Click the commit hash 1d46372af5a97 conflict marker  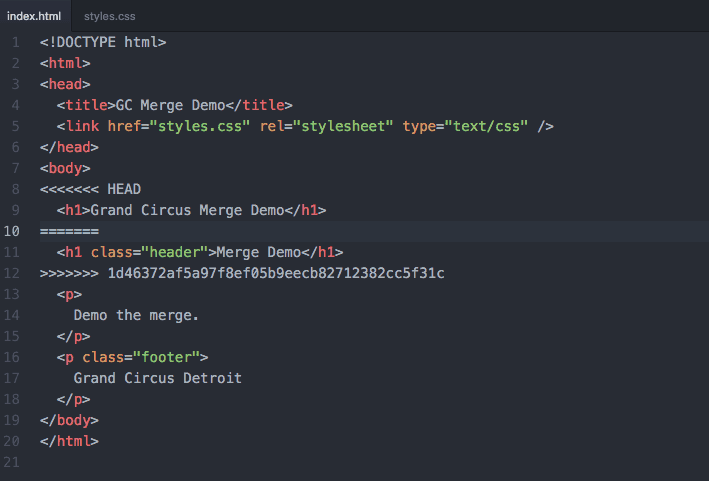click(x=275, y=273)
